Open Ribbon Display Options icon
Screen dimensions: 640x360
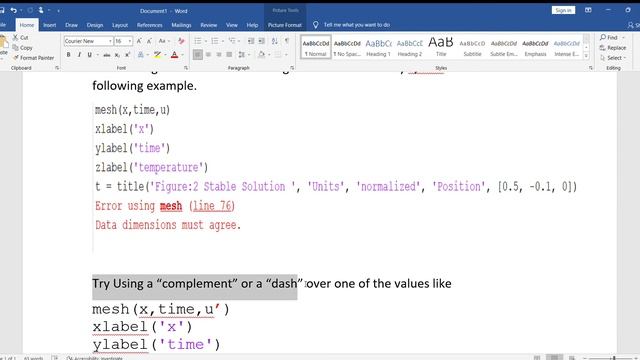pyautogui.click(x=588, y=10)
